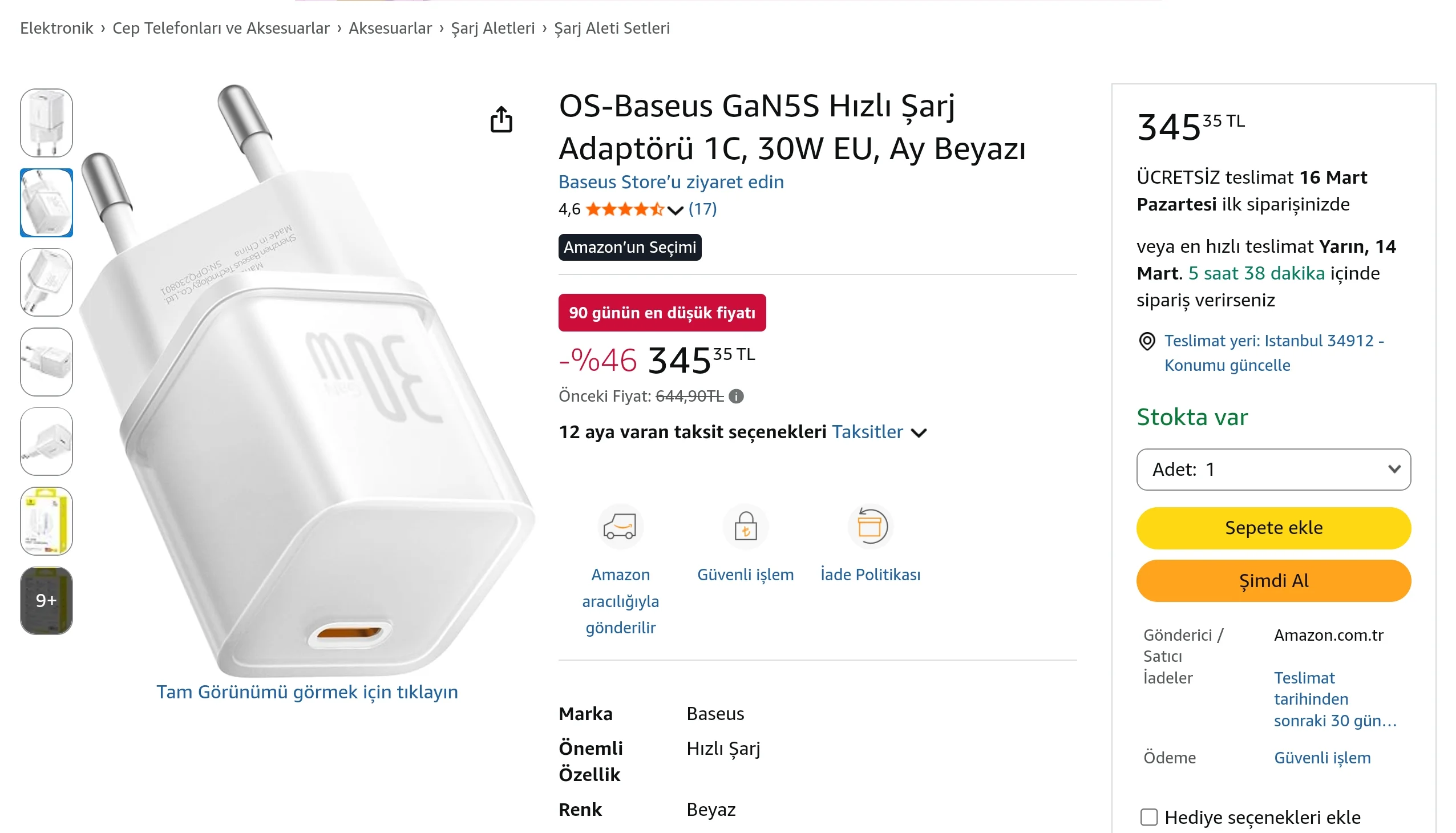This screenshot has width=1456, height=833.
Task: Select the yellow packaging box thumbnail
Action: 46,520
